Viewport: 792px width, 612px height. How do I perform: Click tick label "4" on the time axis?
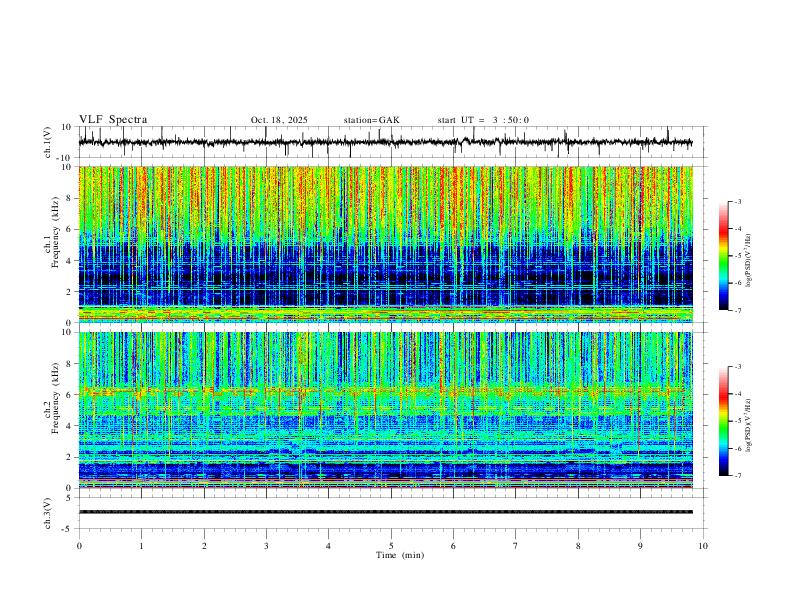(x=329, y=546)
